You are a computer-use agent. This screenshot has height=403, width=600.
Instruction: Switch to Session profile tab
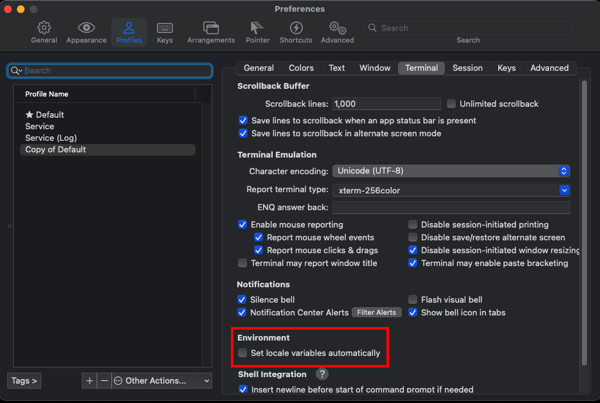click(x=467, y=68)
